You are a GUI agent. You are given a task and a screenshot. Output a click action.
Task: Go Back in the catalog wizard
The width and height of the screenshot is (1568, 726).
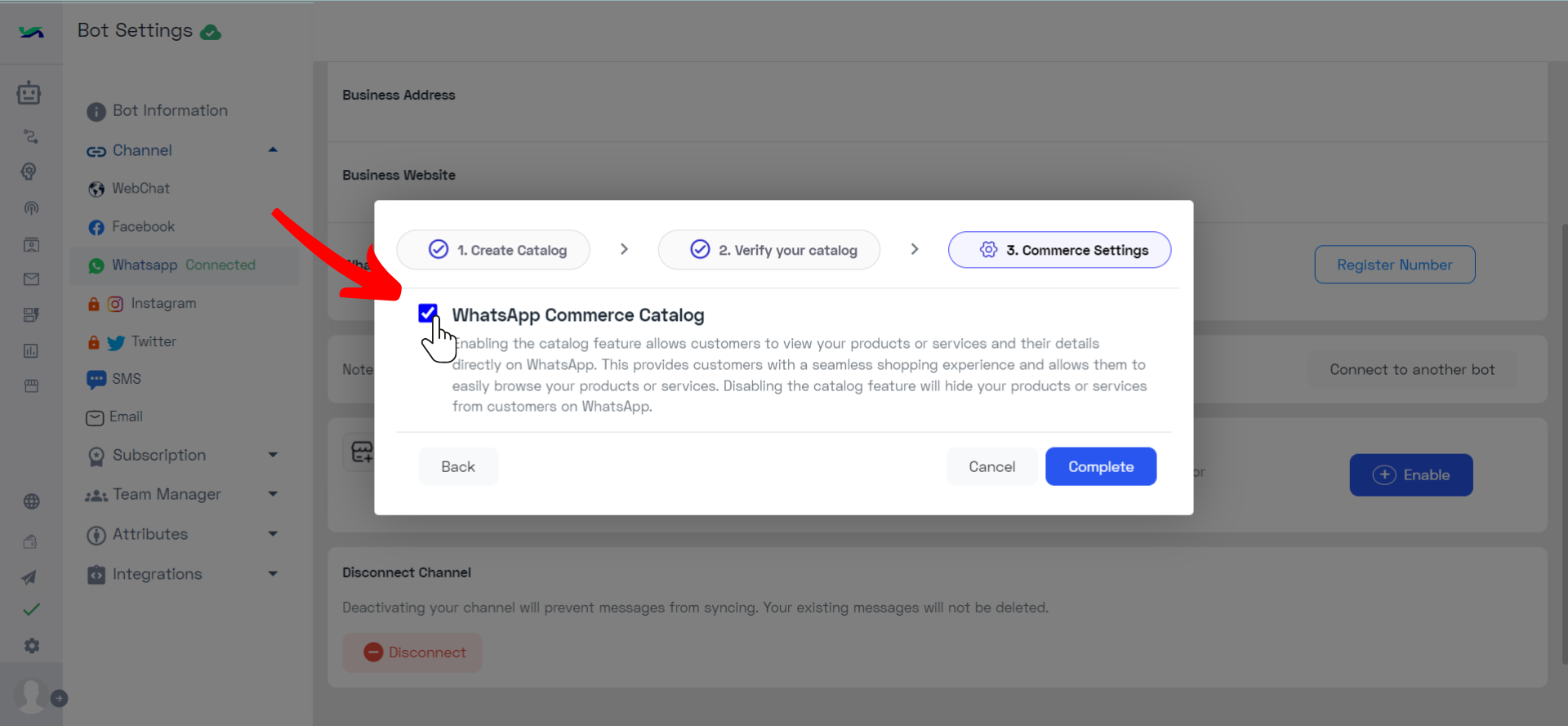click(458, 466)
